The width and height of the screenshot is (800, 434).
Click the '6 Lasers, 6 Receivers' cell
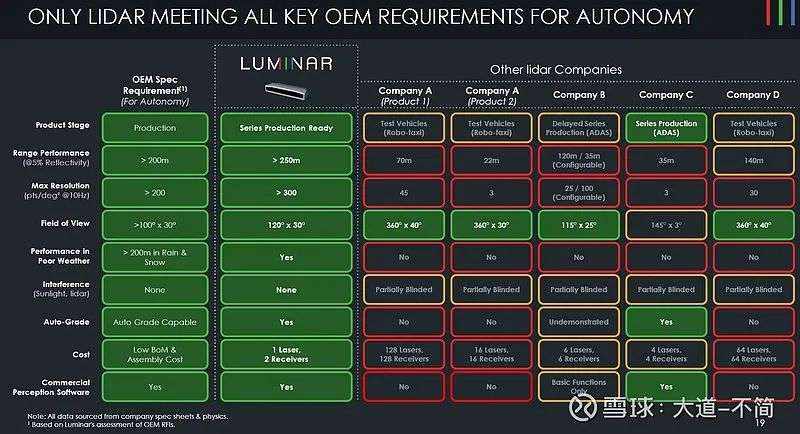[579, 354]
